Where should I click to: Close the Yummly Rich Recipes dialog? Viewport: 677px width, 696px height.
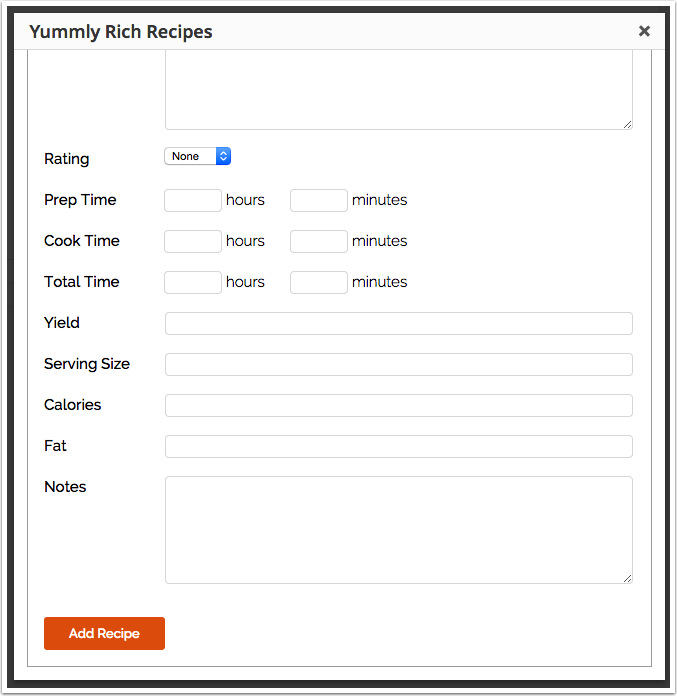point(644,31)
